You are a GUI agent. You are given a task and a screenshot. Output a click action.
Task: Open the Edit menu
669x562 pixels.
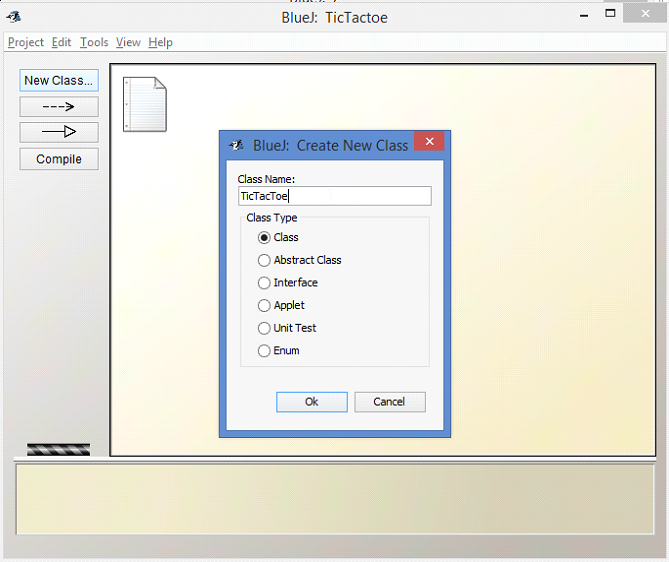click(x=61, y=42)
